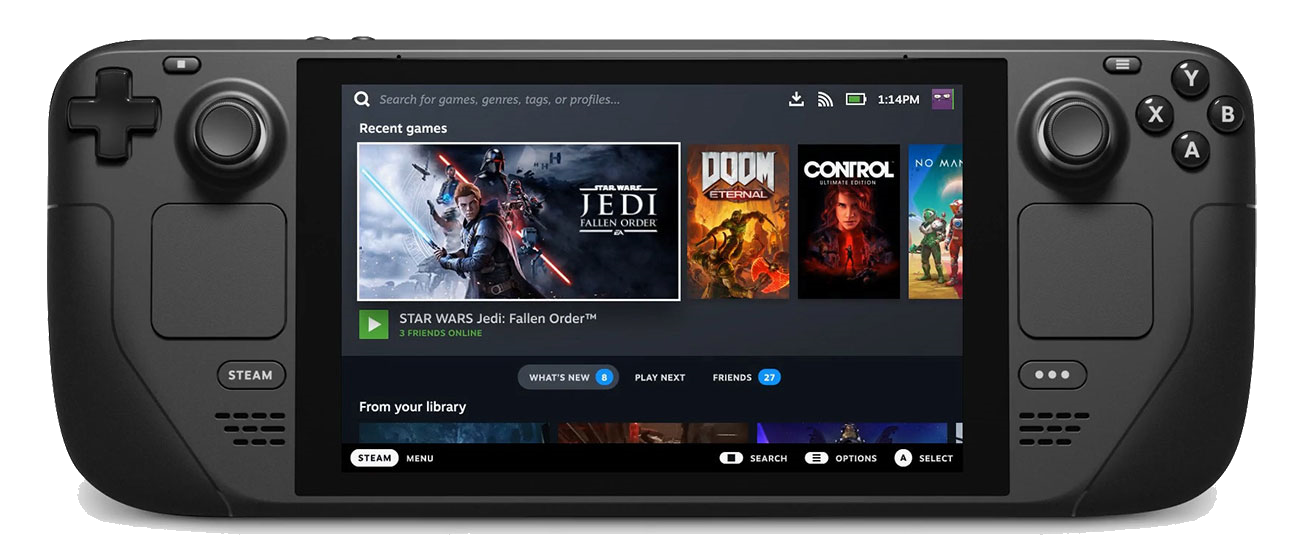
Task: Click the A button glyph in footer
Action: 903,458
